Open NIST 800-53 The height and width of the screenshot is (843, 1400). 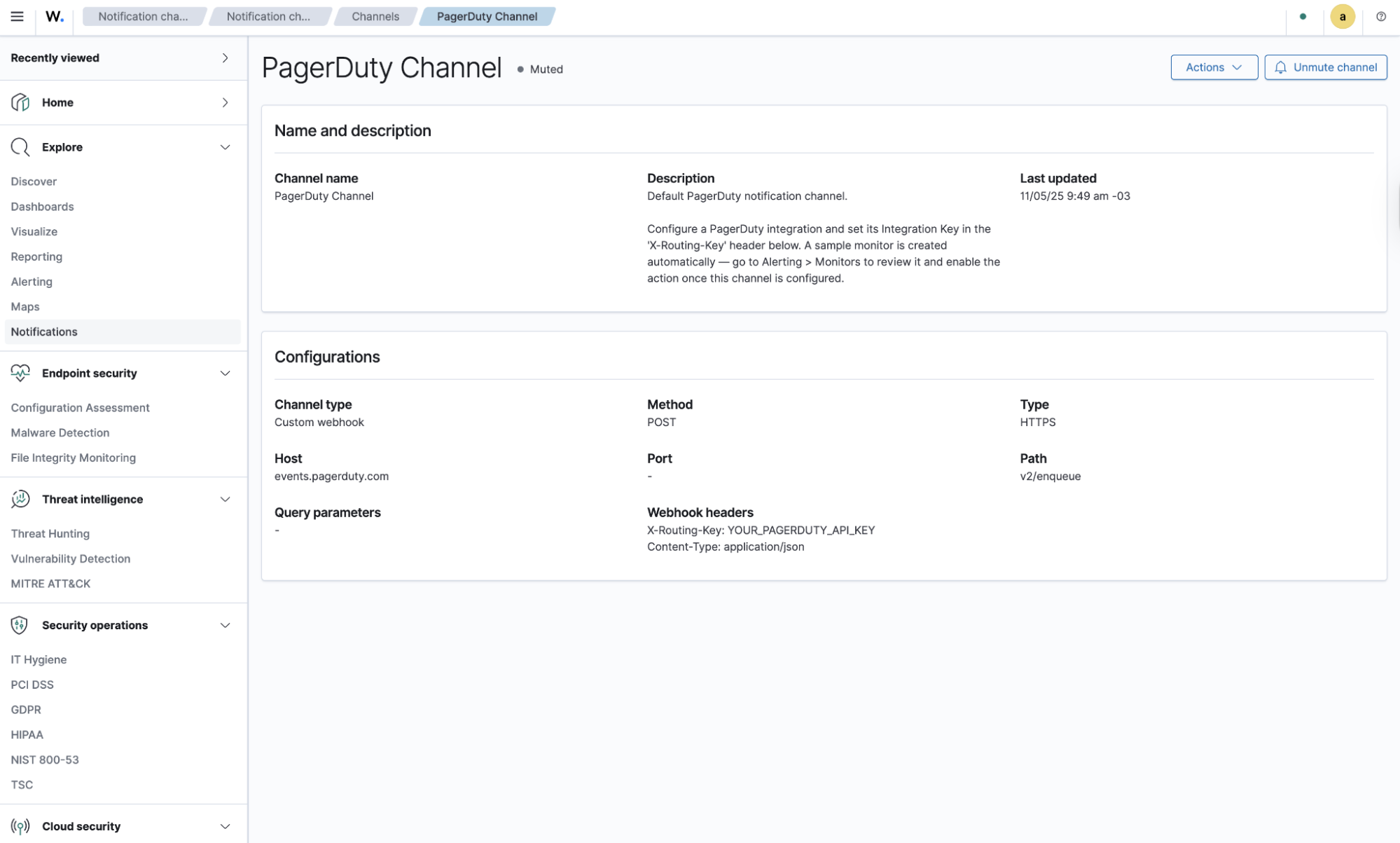point(45,760)
